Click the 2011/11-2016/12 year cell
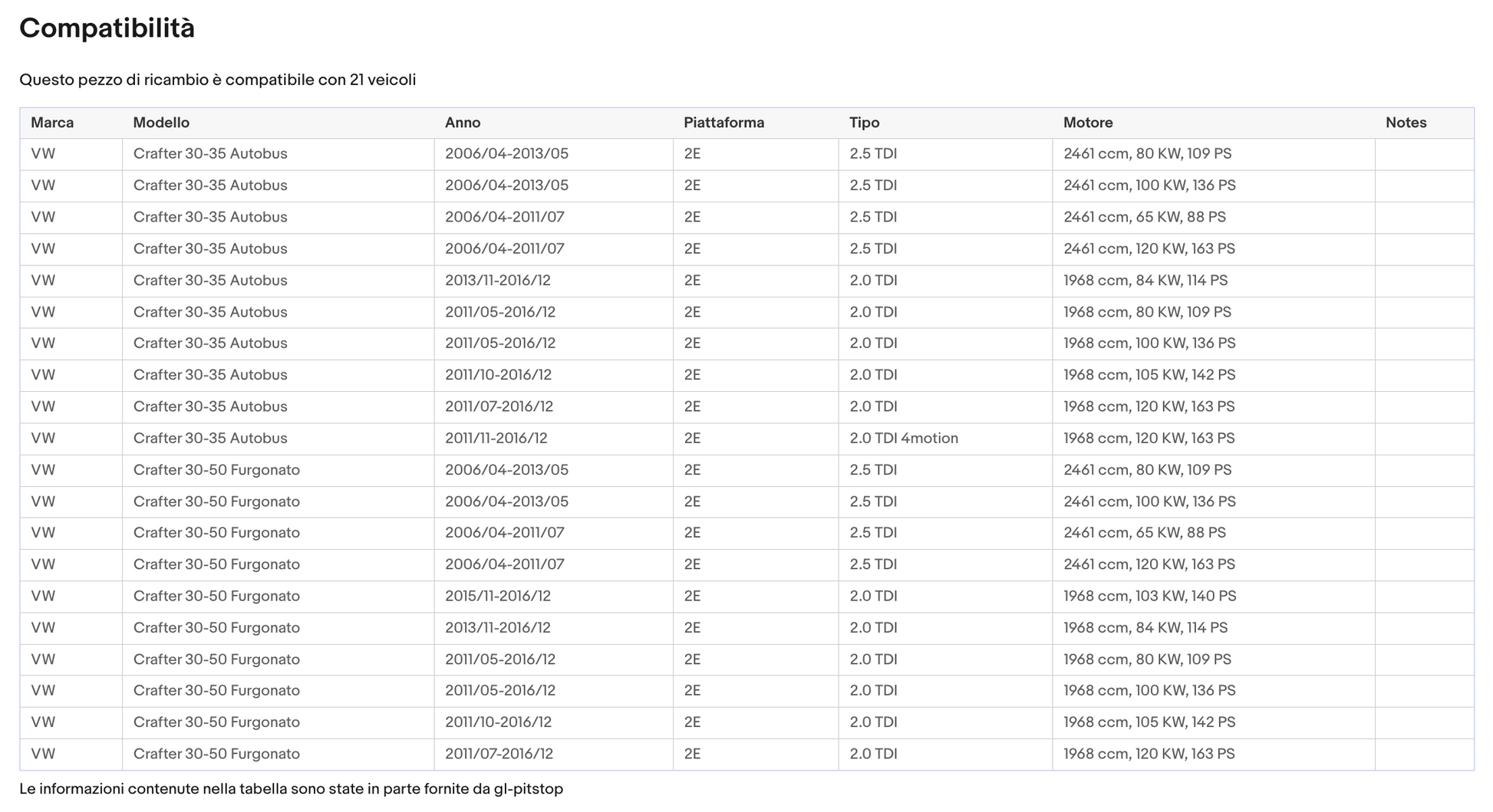 (496, 439)
